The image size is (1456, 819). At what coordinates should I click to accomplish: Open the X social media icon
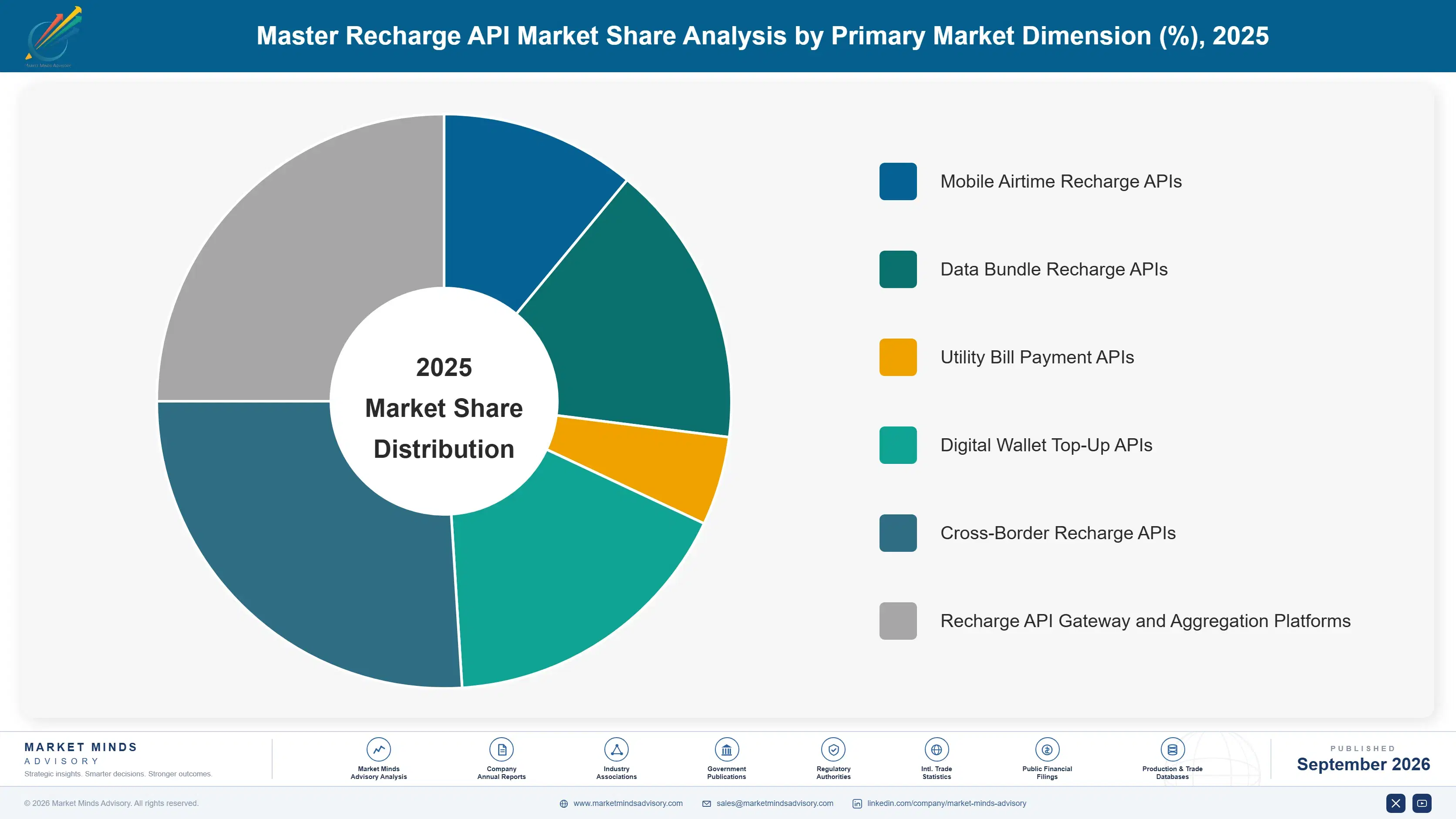point(1395,803)
